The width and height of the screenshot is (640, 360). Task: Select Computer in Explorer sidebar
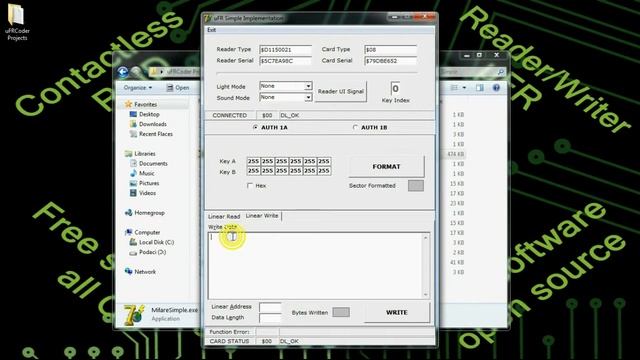click(147, 232)
